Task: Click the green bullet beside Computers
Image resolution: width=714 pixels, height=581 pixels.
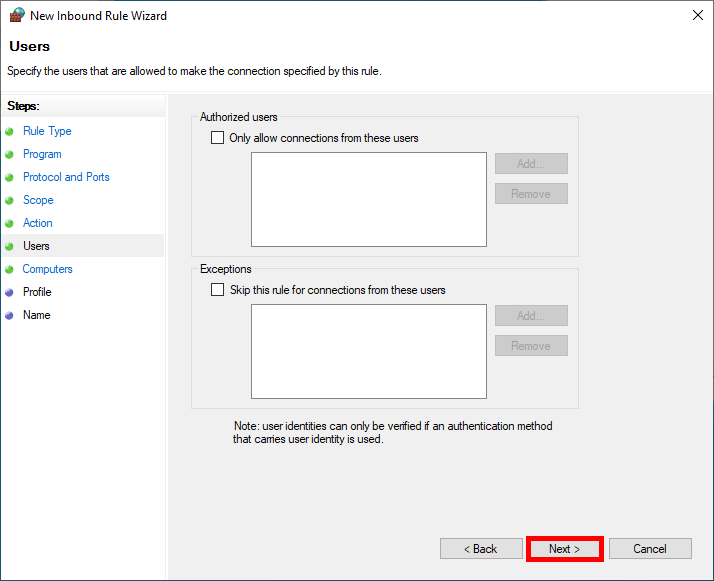Action: [10, 270]
